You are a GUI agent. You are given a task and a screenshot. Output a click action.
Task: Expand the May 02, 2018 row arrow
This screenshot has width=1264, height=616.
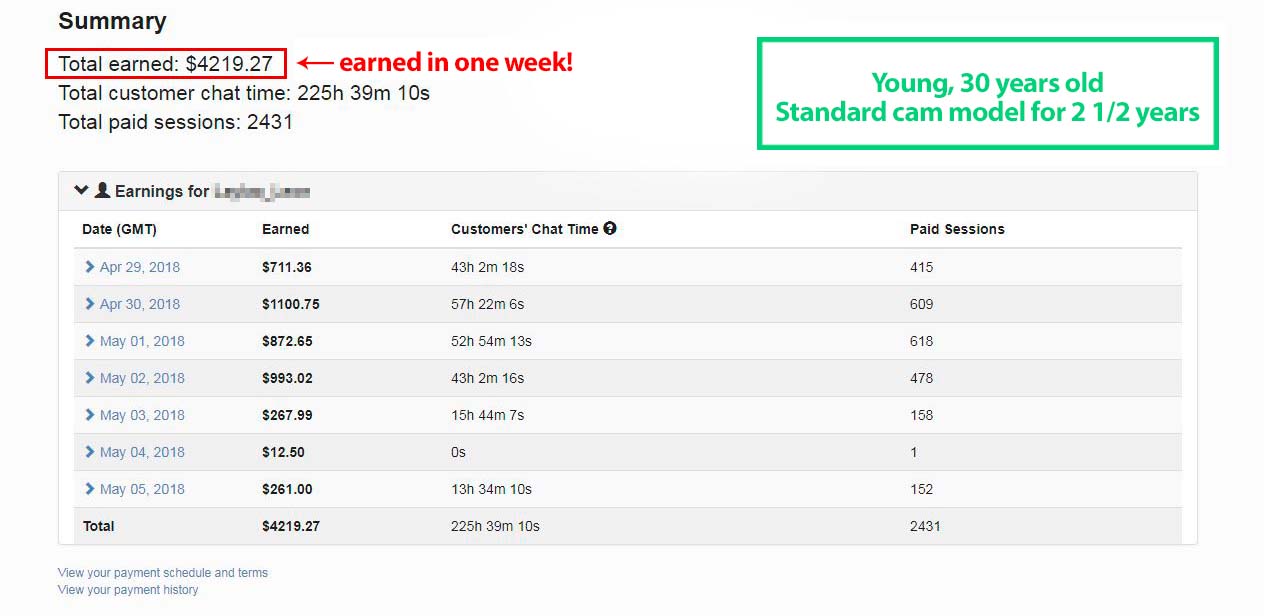click(x=90, y=378)
